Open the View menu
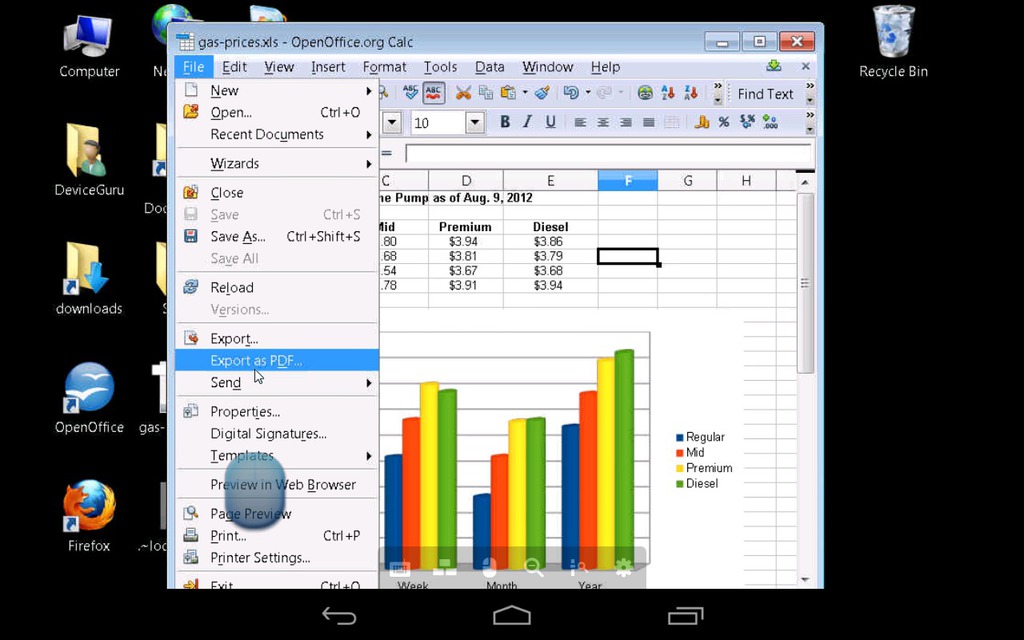The image size is (1024, 640). pos(279,67)
